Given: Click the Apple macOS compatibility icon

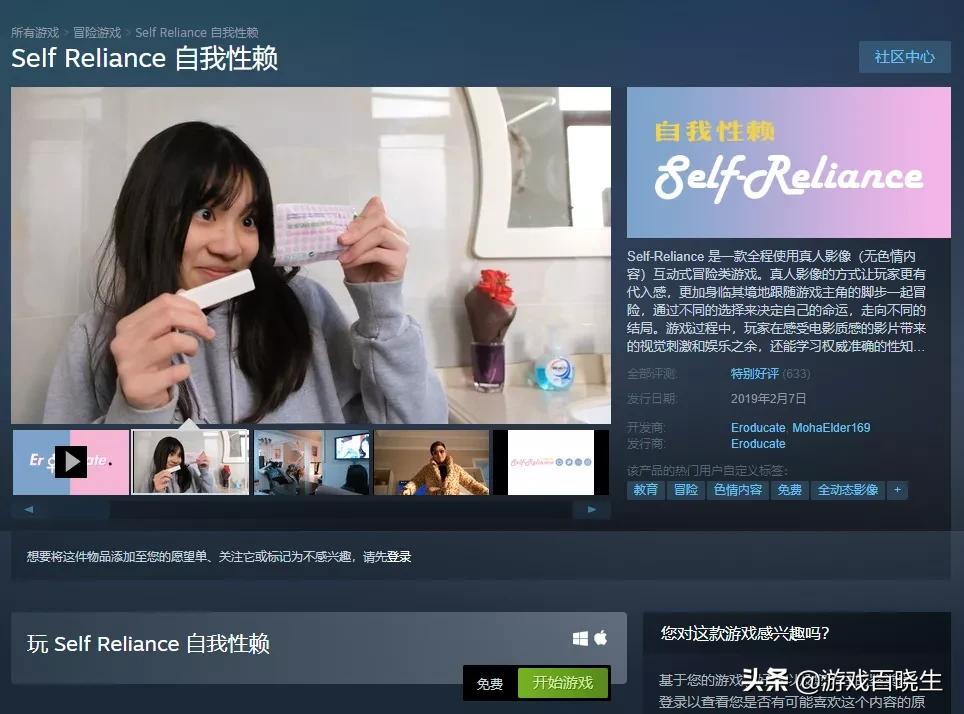Looking at the screenshot, I should [601, 637].
